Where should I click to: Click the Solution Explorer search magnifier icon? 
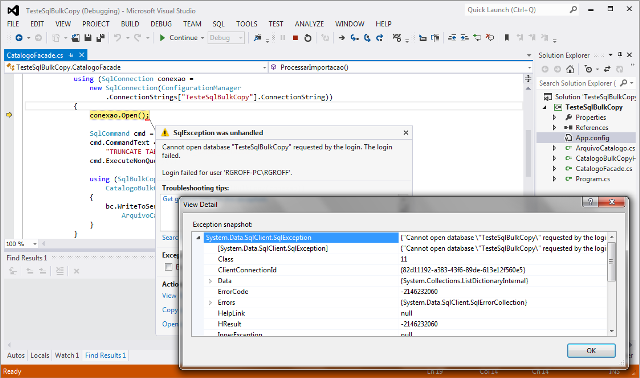(624, 83)
